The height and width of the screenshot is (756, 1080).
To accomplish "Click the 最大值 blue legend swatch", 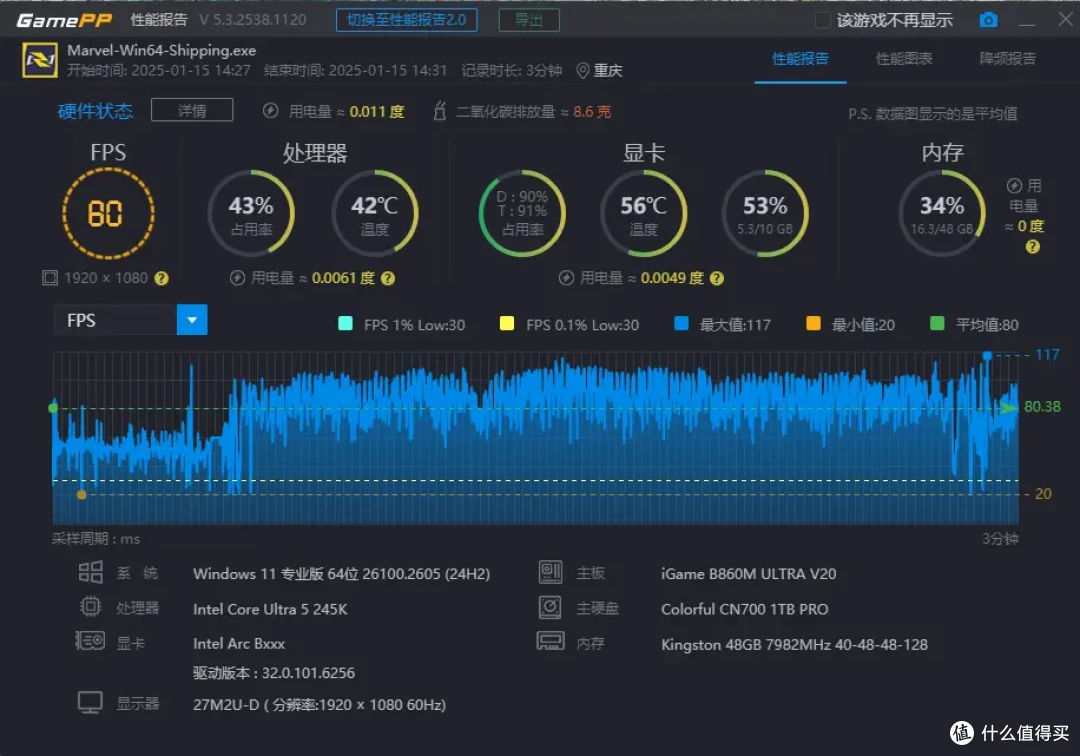I will click(x=681, y=324).
